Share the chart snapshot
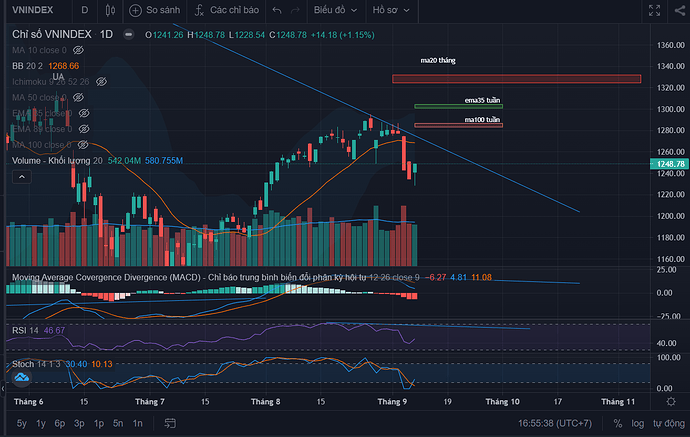 click(x=680, y=10)
